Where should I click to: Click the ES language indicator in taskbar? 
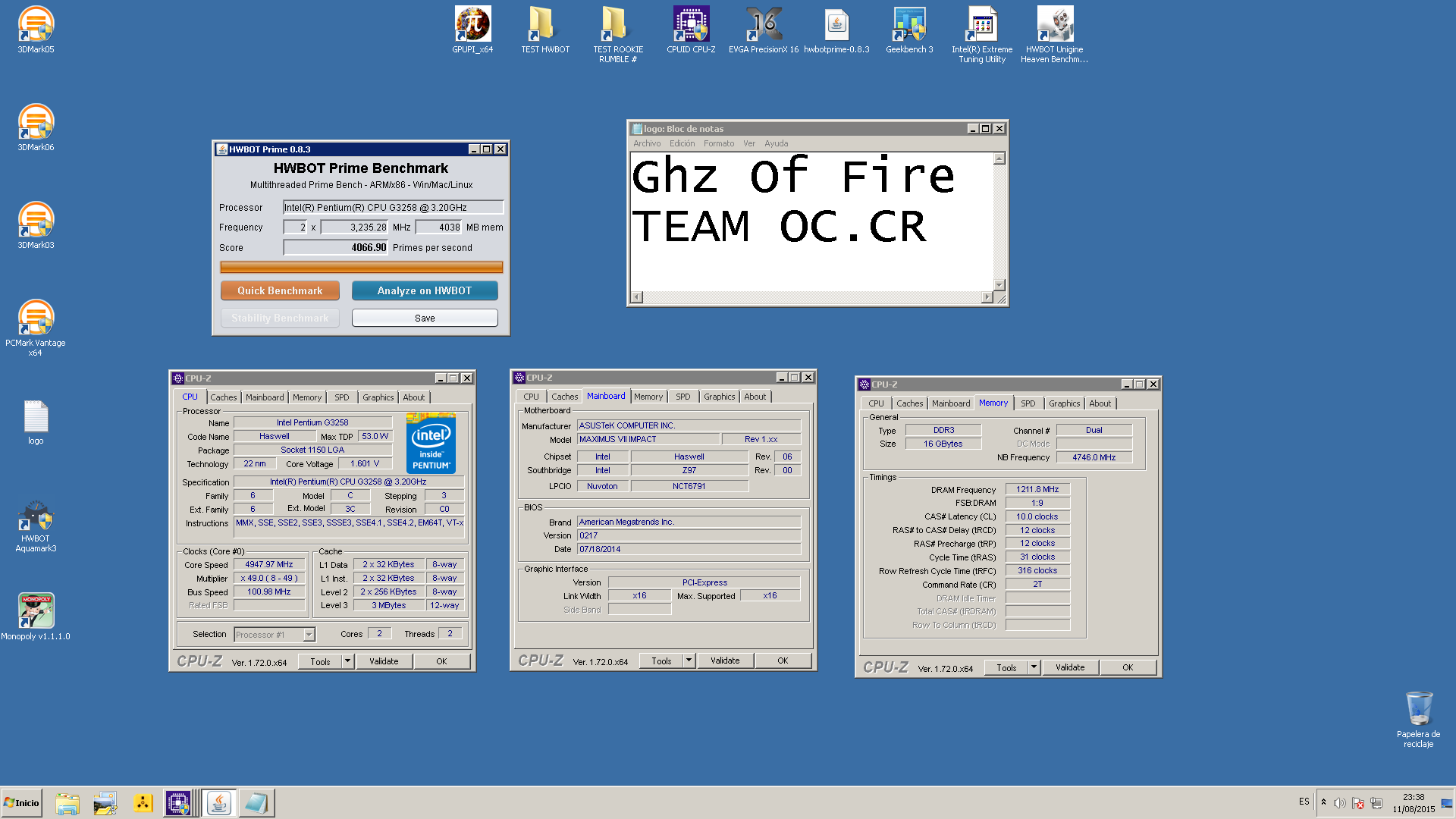[x=1304, y=802]
